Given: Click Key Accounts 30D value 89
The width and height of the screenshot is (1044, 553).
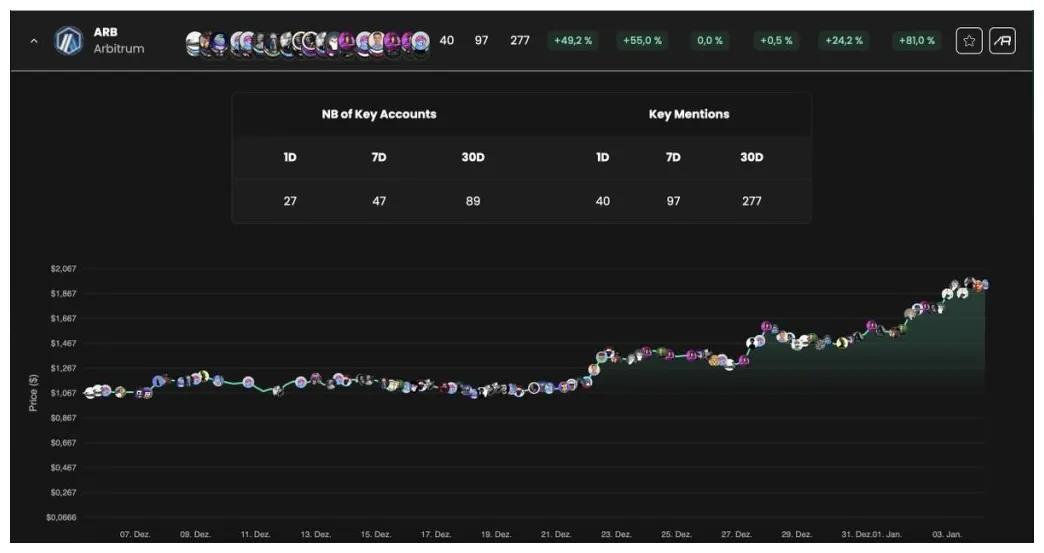Looking at the screenshot, I should click(473, 201).
